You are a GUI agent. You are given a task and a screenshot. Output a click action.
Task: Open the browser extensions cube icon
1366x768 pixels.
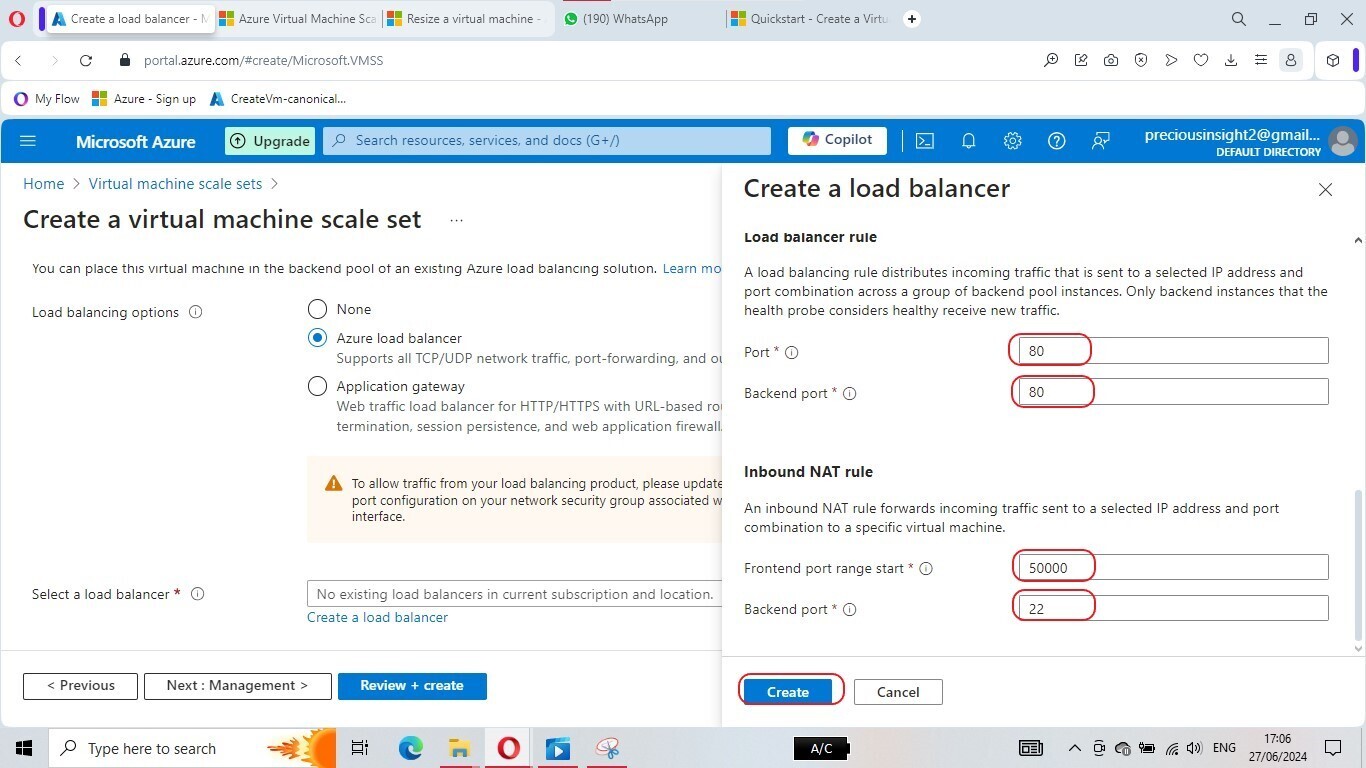coord(1333,60)
